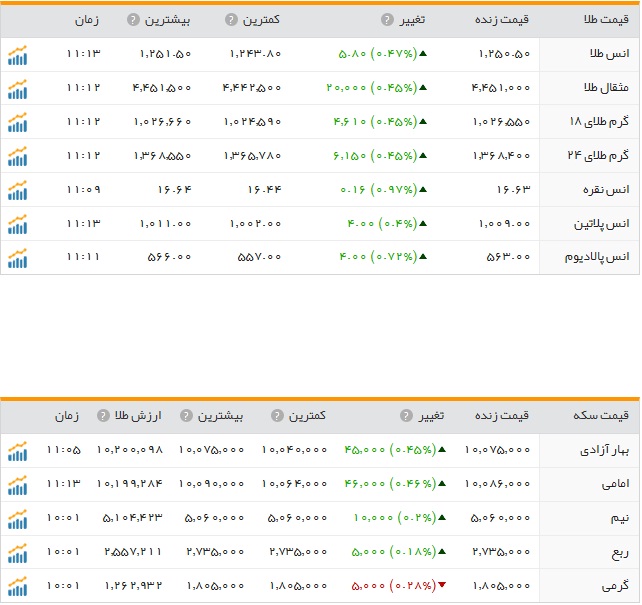
Task: Open chart icon for مثقال طلا row
Action: (x=17, y=89)
